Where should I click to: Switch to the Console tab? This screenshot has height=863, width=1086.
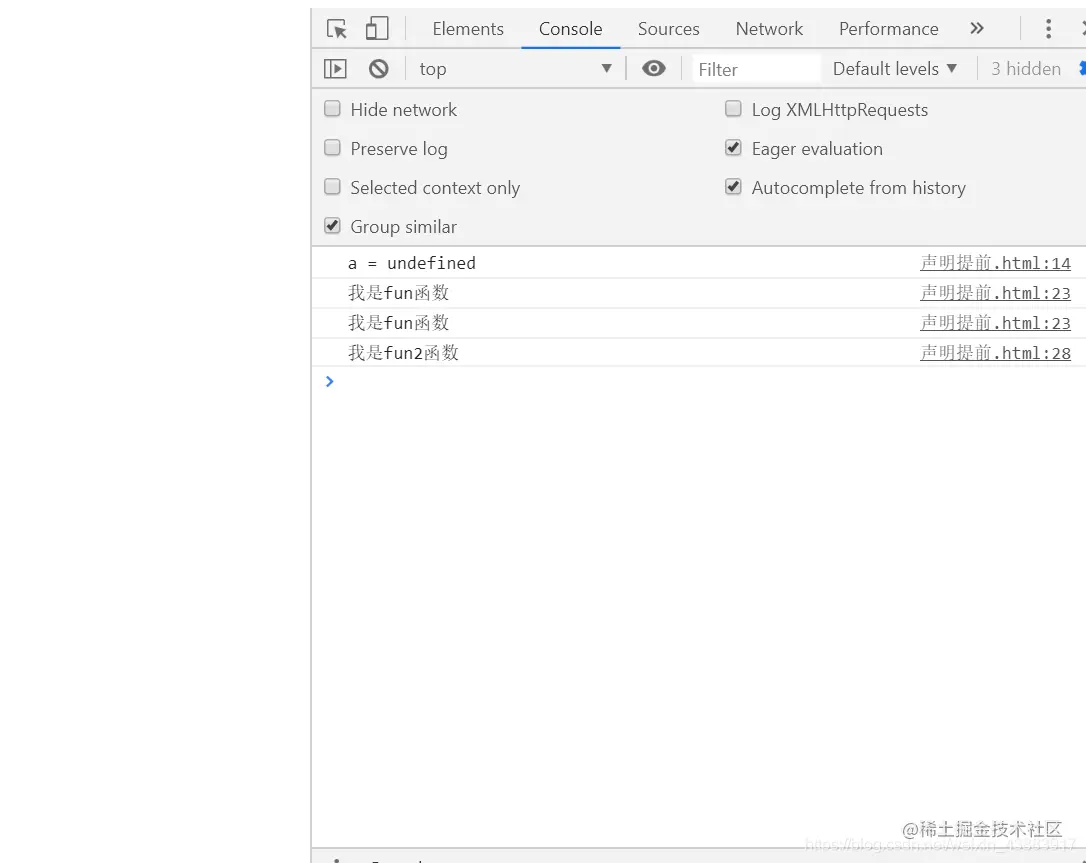(x=571, y=28)
